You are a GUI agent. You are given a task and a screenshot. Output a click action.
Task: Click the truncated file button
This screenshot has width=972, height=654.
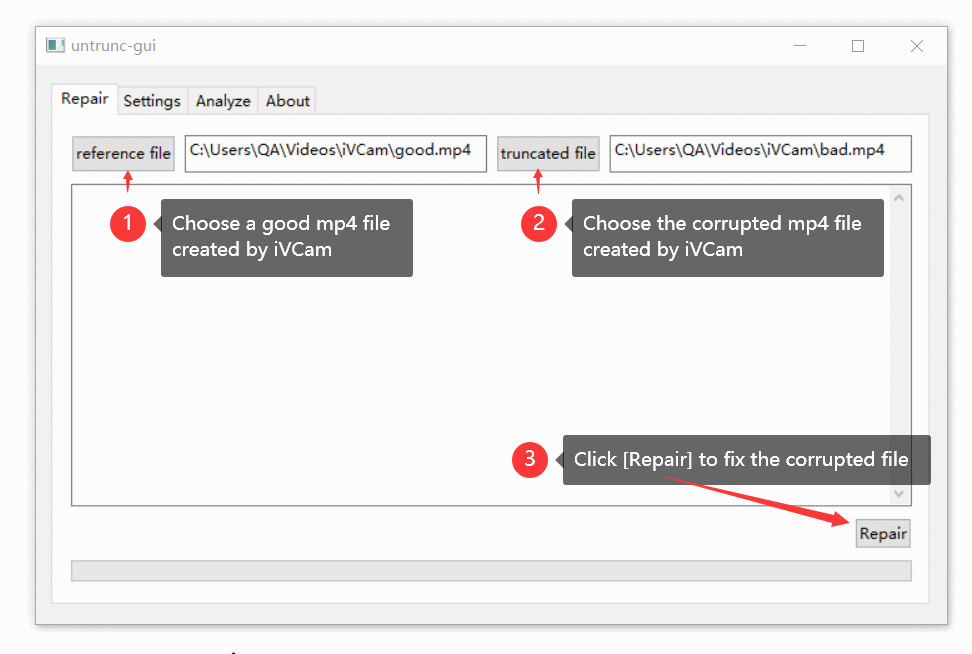548,153
